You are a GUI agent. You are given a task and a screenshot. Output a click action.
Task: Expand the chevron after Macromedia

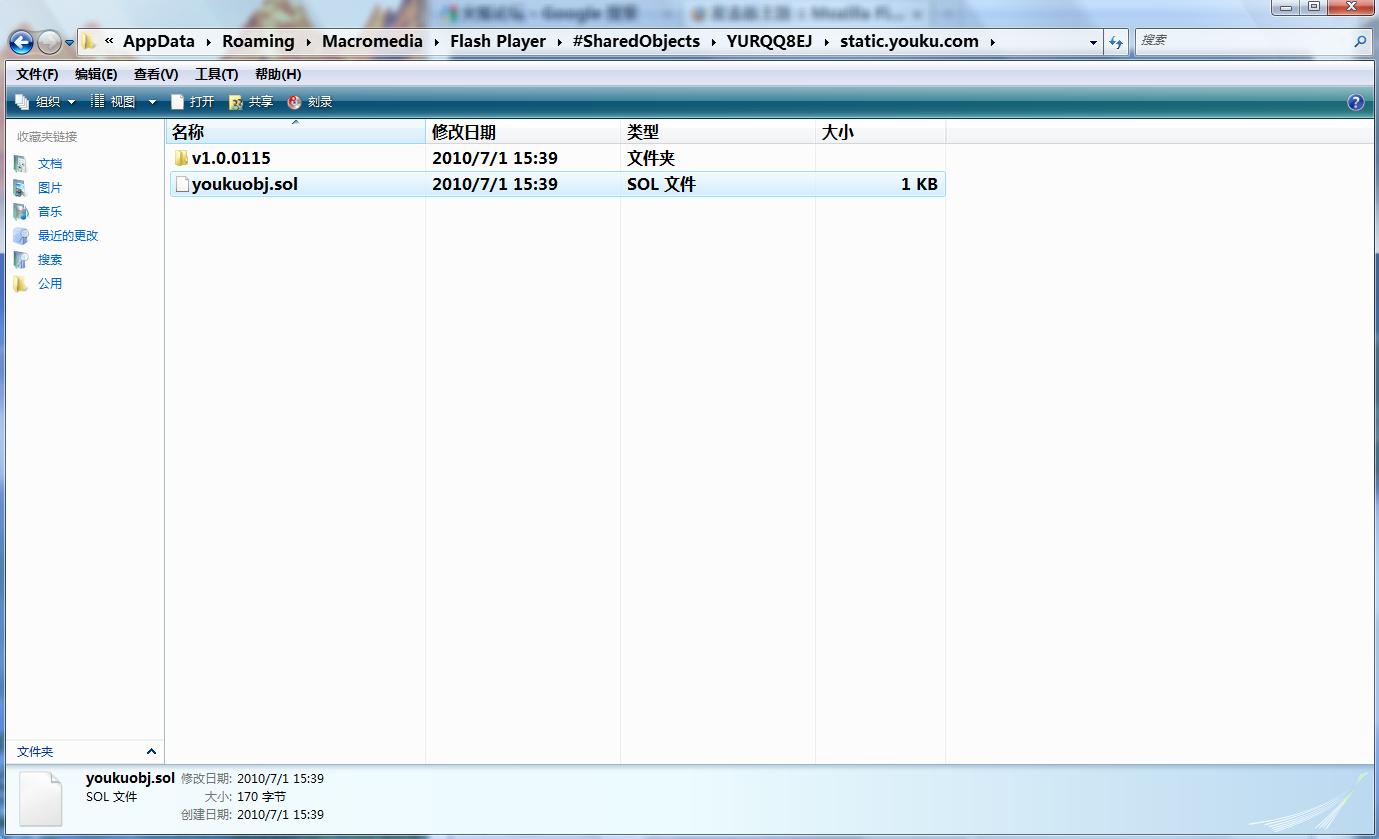tap(437, 42)
